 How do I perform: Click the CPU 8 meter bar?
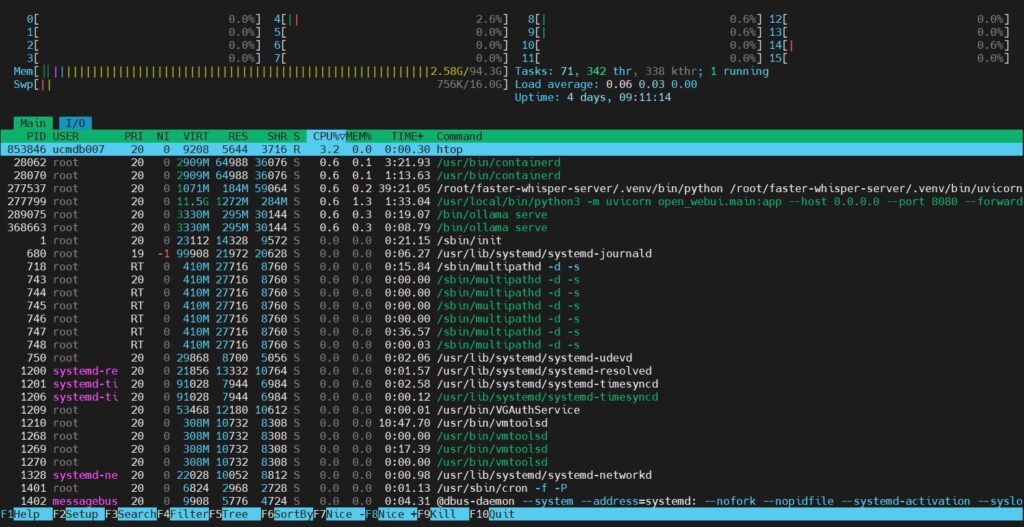(645, 19)
